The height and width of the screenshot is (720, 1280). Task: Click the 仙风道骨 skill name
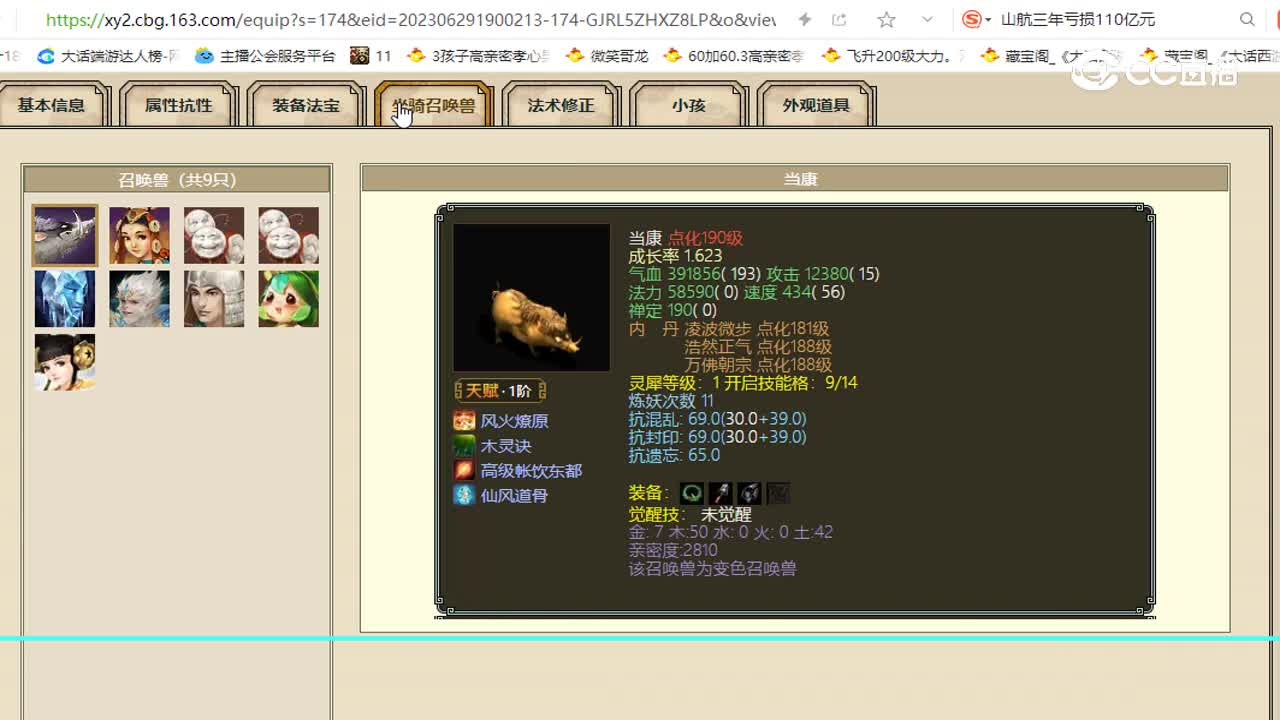[x=514, y=495]
